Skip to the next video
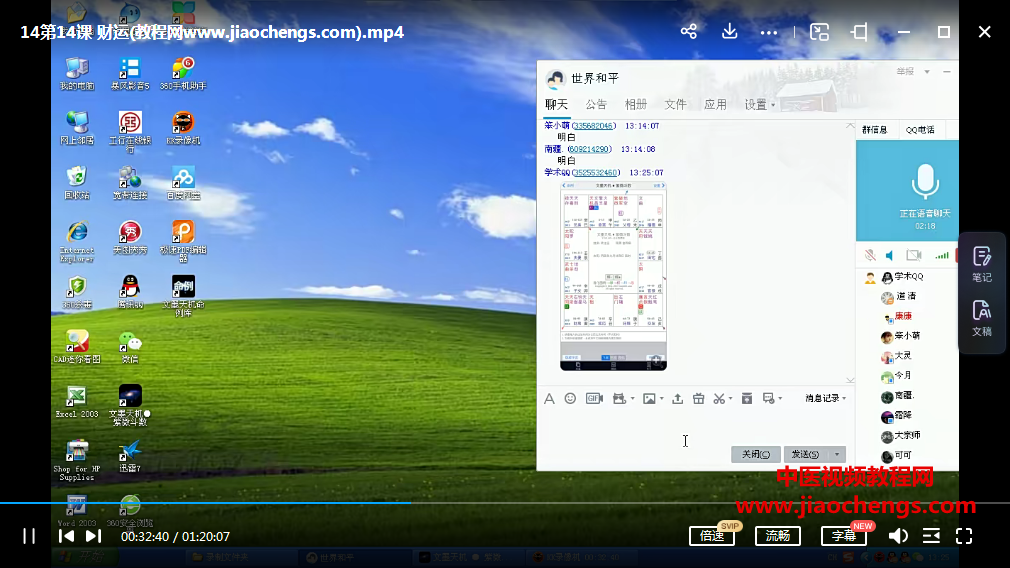This screenshot has width=1010, height=568. (93, 536)
